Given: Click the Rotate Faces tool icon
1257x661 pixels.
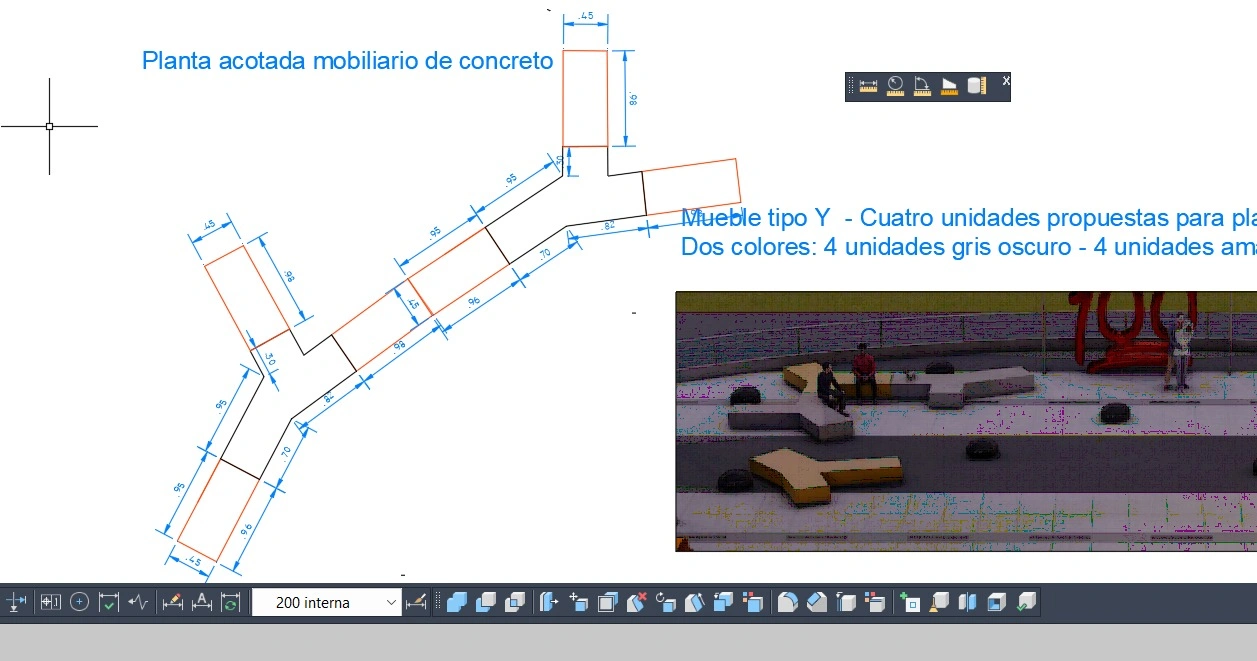Looking at the screenshot, I should (x=666, y=603).
